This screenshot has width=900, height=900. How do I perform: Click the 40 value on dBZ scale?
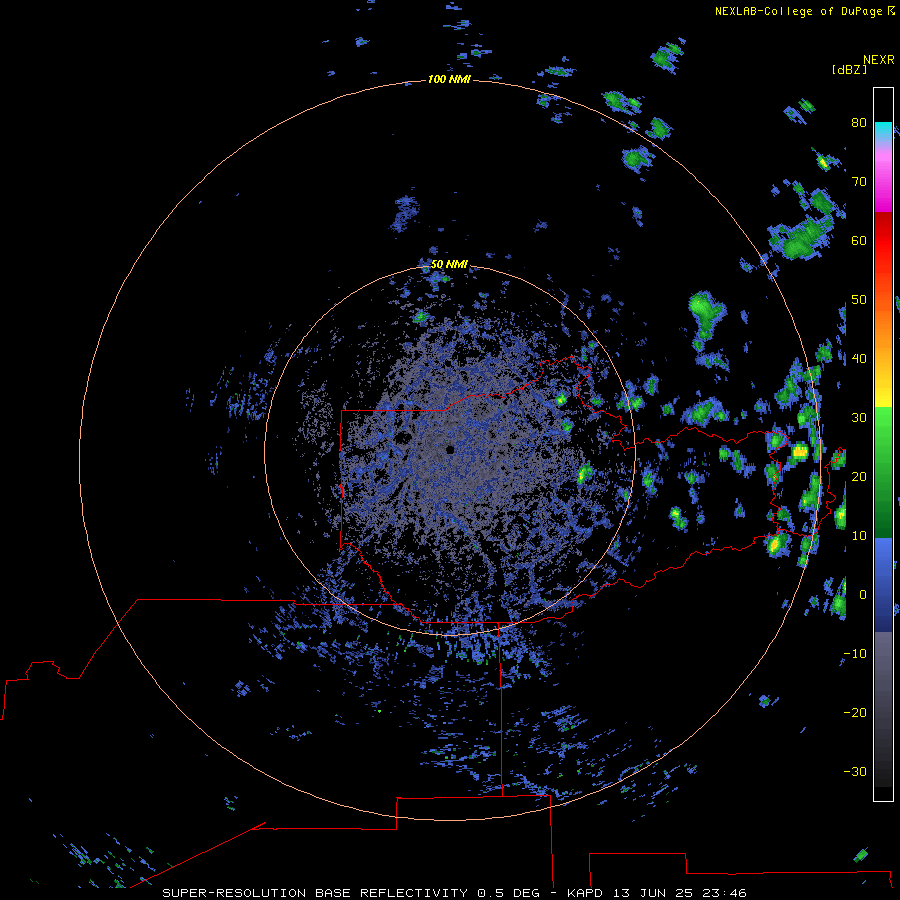point(859,358)
